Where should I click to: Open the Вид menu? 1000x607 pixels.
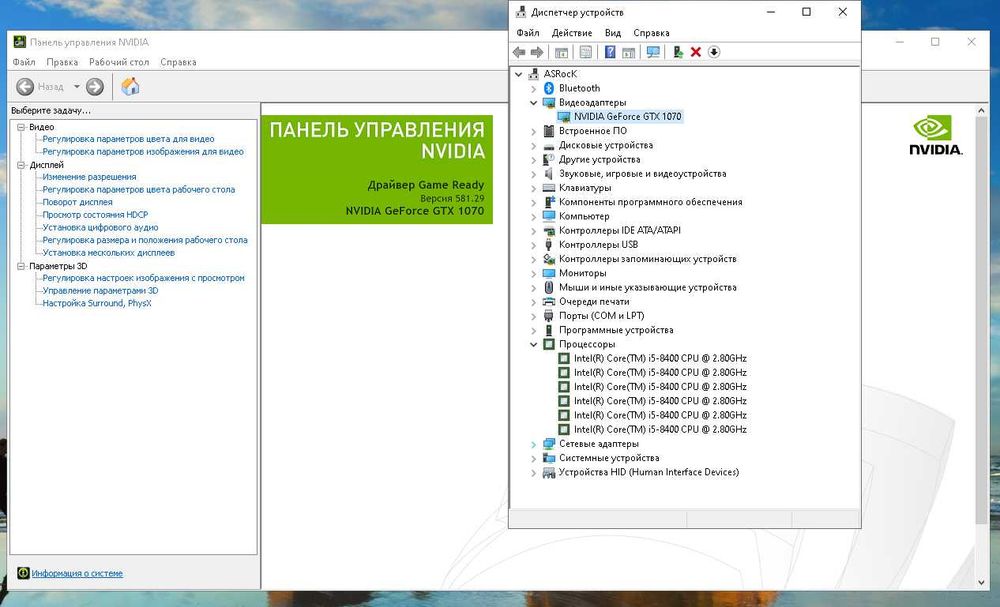click(x=612, y=33)
